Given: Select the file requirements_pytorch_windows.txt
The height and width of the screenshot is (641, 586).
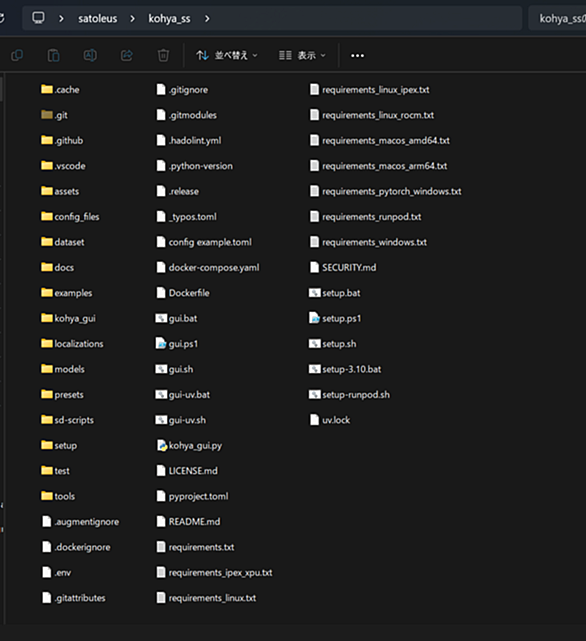Looking at the screenshot, I should tap(386, 191).
